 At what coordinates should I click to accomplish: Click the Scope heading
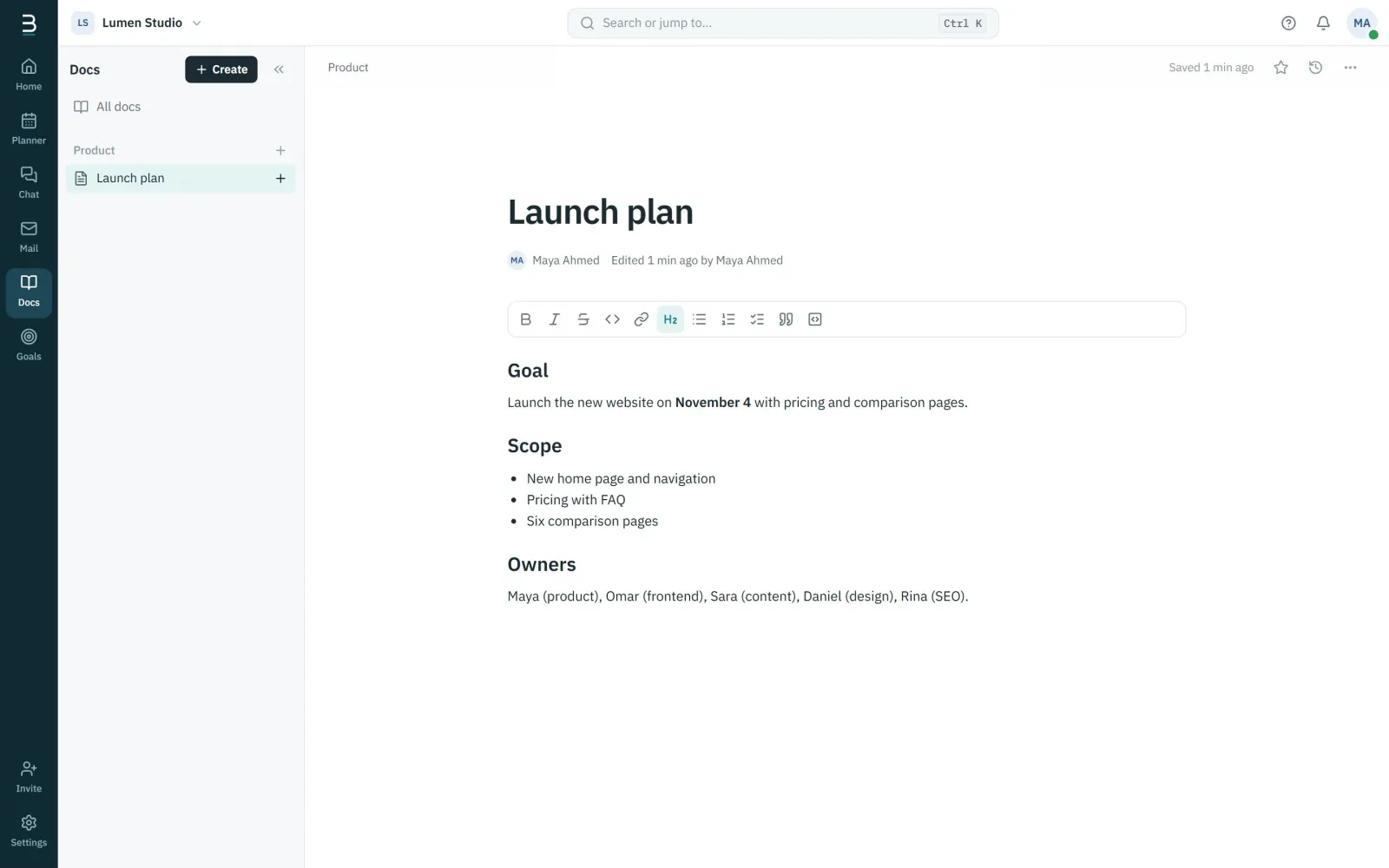tap(535, 446)
